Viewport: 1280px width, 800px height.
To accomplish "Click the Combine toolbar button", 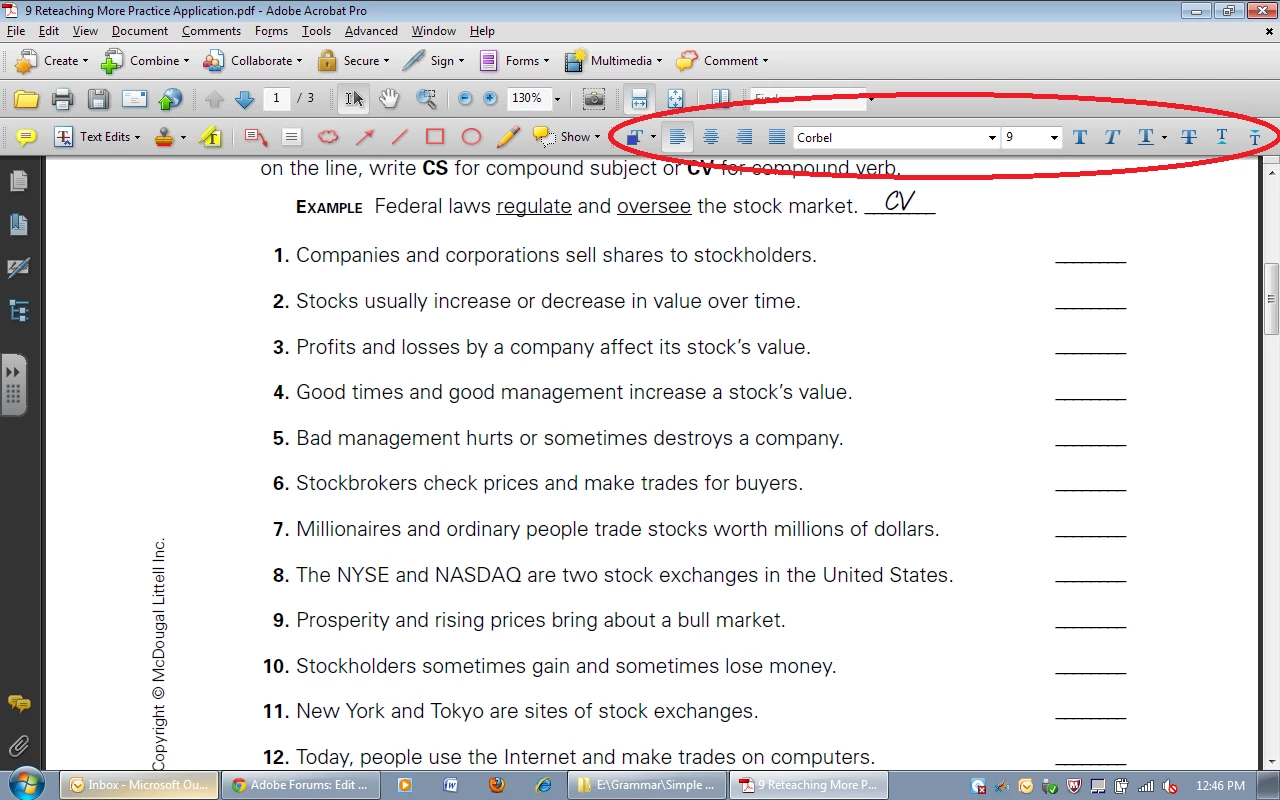I will [x=145, y=61].
